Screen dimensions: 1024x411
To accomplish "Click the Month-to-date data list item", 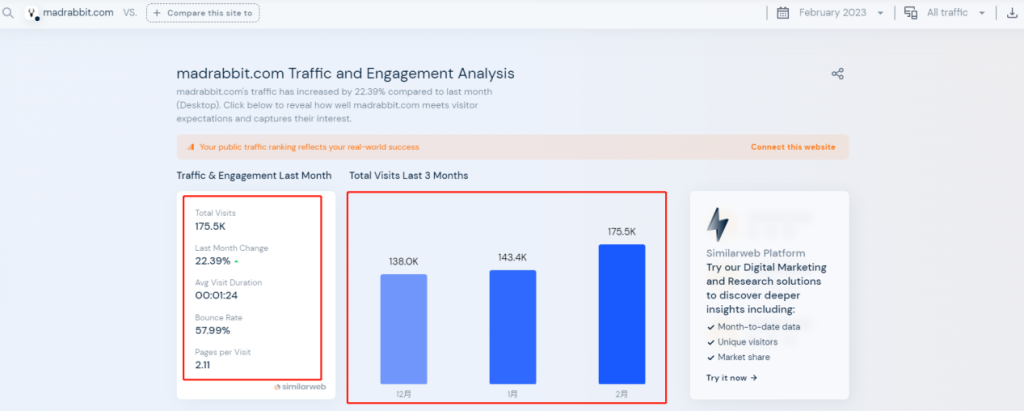I will tap(753, 326).
